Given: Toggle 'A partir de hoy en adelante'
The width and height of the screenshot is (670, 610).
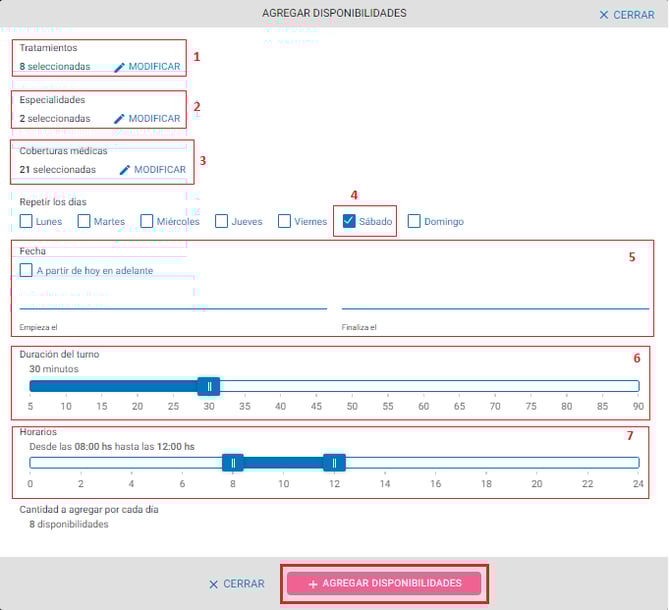Looking at the screenshot, I should click(x=26, y=270).
